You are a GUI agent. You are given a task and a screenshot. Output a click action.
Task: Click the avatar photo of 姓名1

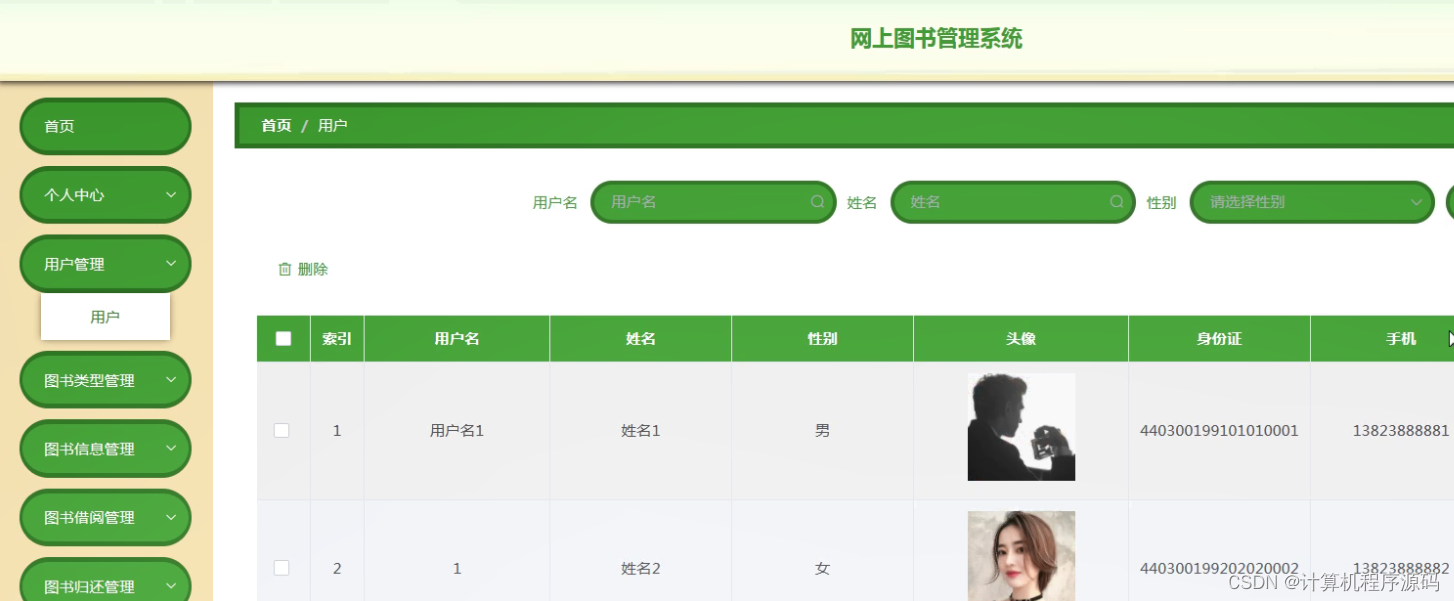pos(1021,426)
